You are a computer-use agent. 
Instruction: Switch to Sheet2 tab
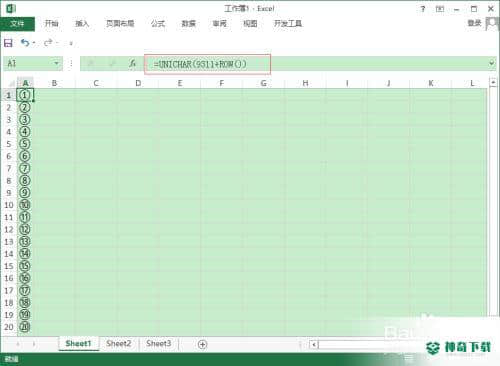[x=119, y=344]
